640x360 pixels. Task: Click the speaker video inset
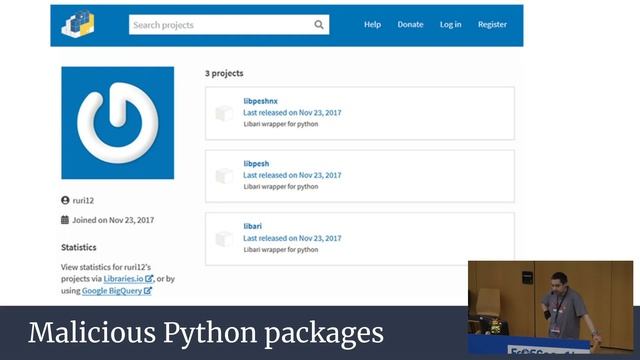pyautogui.click(x=551, y=307)
